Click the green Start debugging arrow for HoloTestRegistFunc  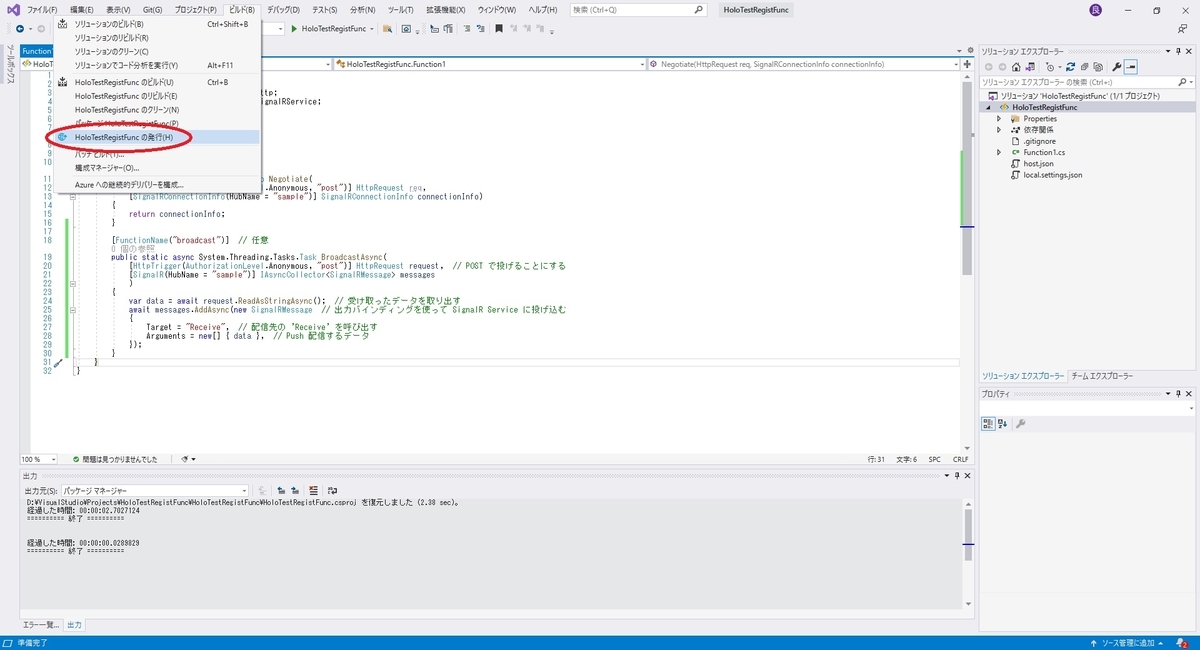tap(294, 28)
